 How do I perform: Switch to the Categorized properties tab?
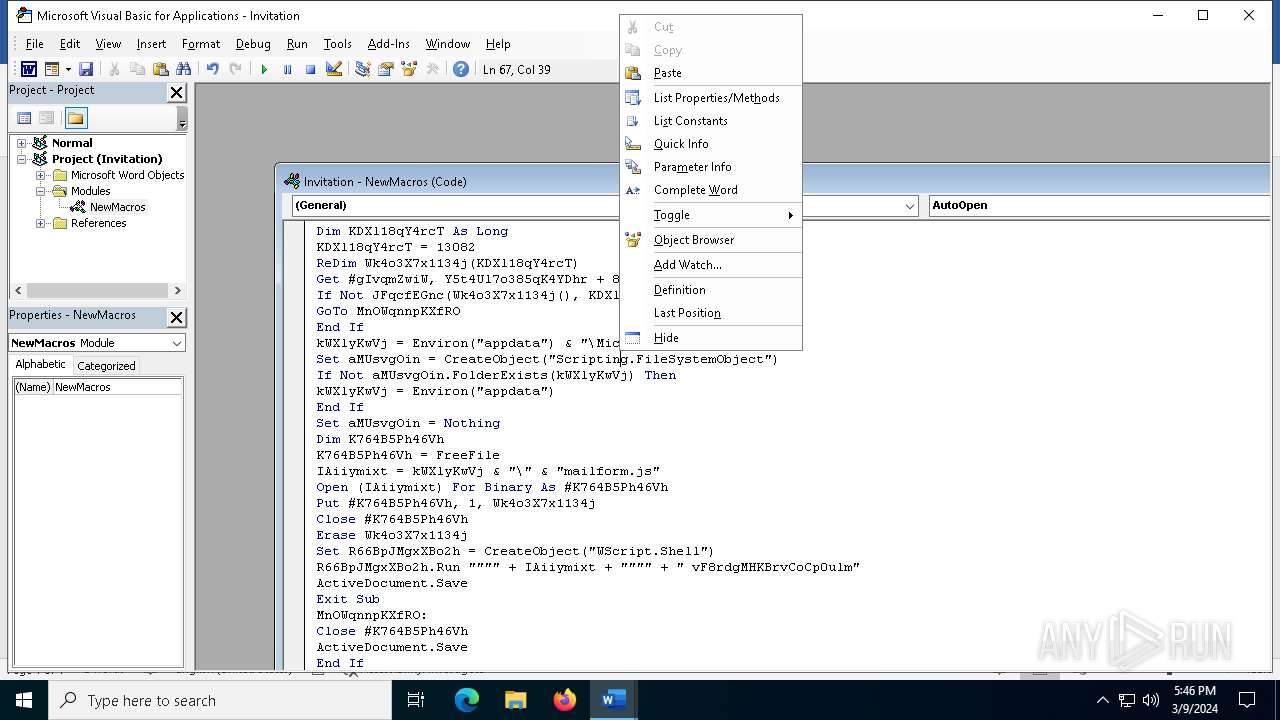point(106,366)
